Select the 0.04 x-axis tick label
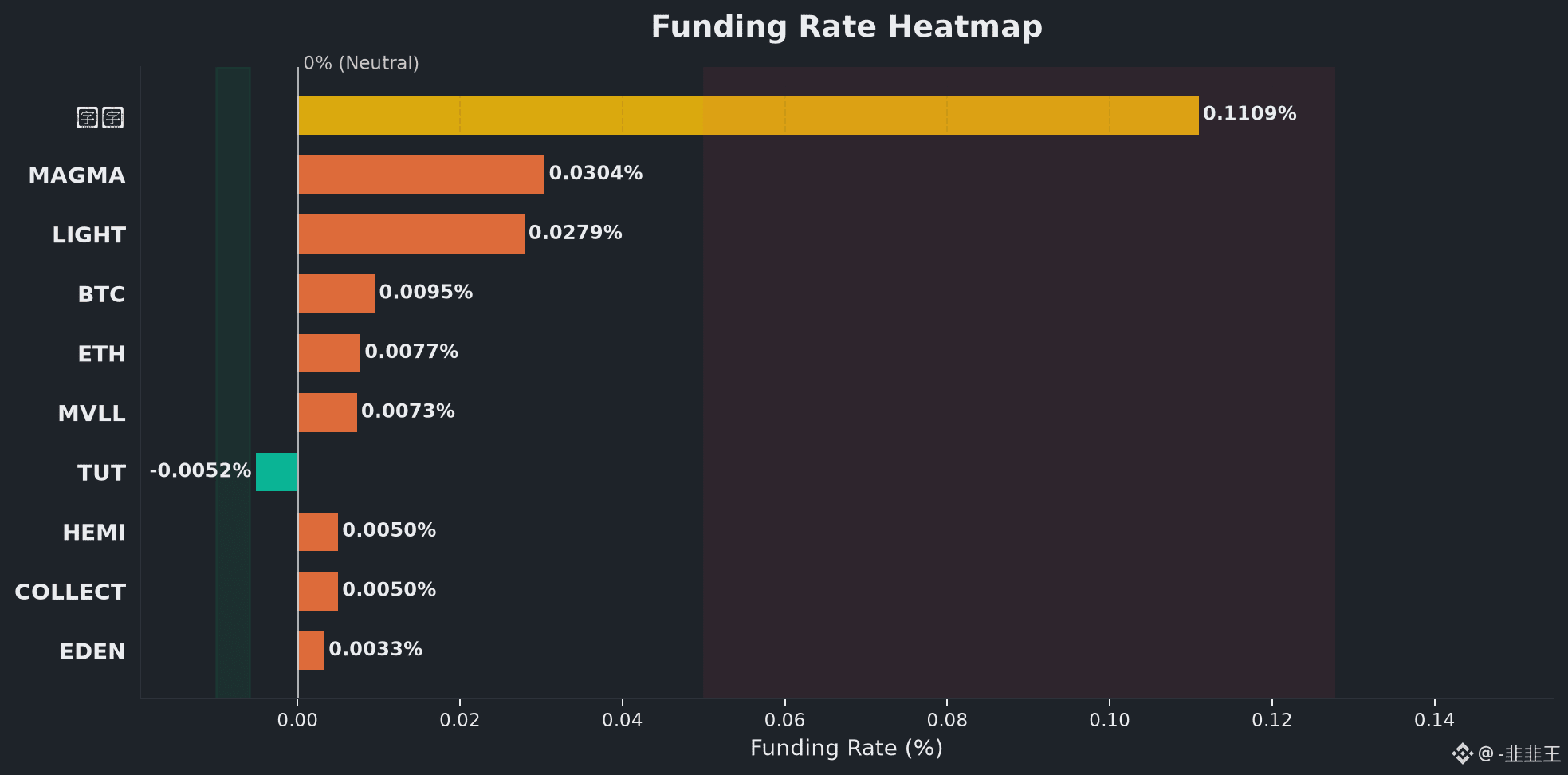1568x775 pixels. tap(623, 721)
